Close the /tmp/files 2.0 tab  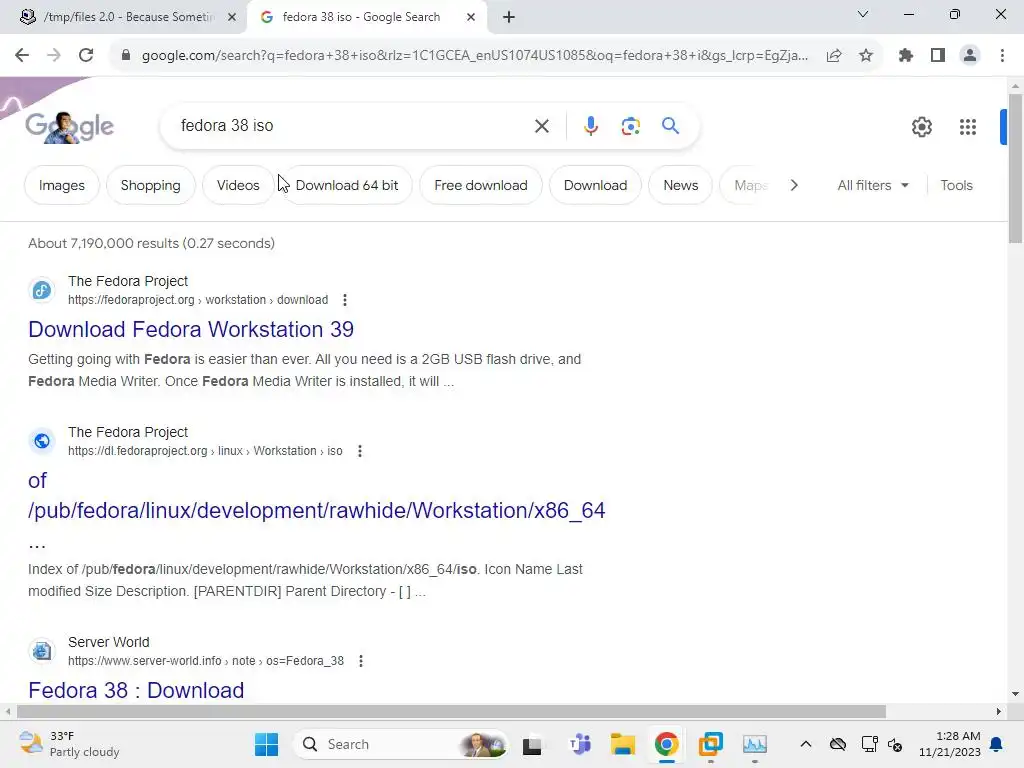[x=232, y=17]
